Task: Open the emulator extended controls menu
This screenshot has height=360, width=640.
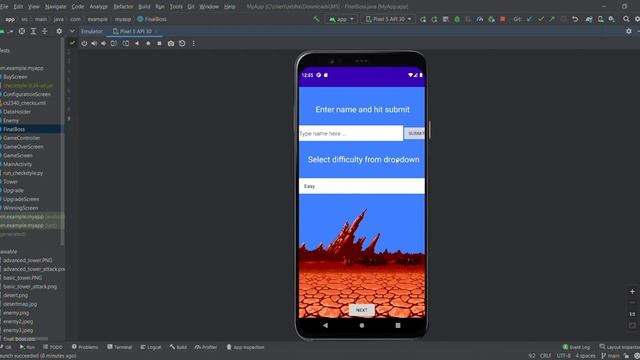Action: coord(193,43)
